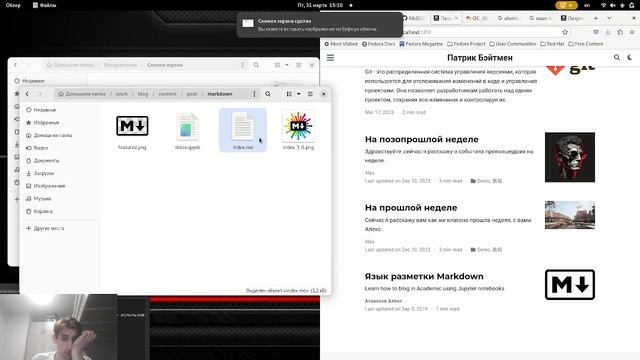
Task: Open the list-all-tabs chevron in browser
Action: coord(609,18)
